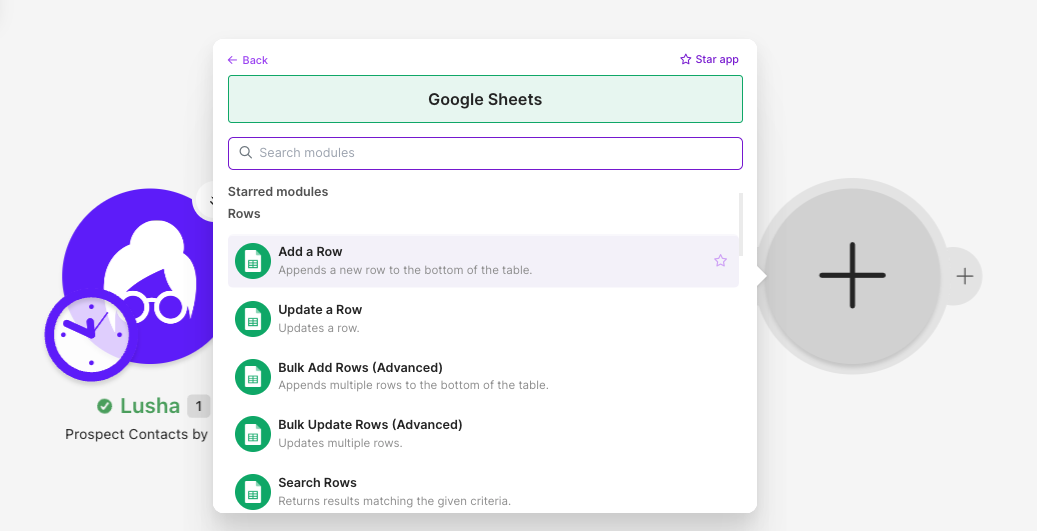Viewport: 1037px width, 531px height.
Task: Click the small plus to add another module
Action: [x=964, y=276]
